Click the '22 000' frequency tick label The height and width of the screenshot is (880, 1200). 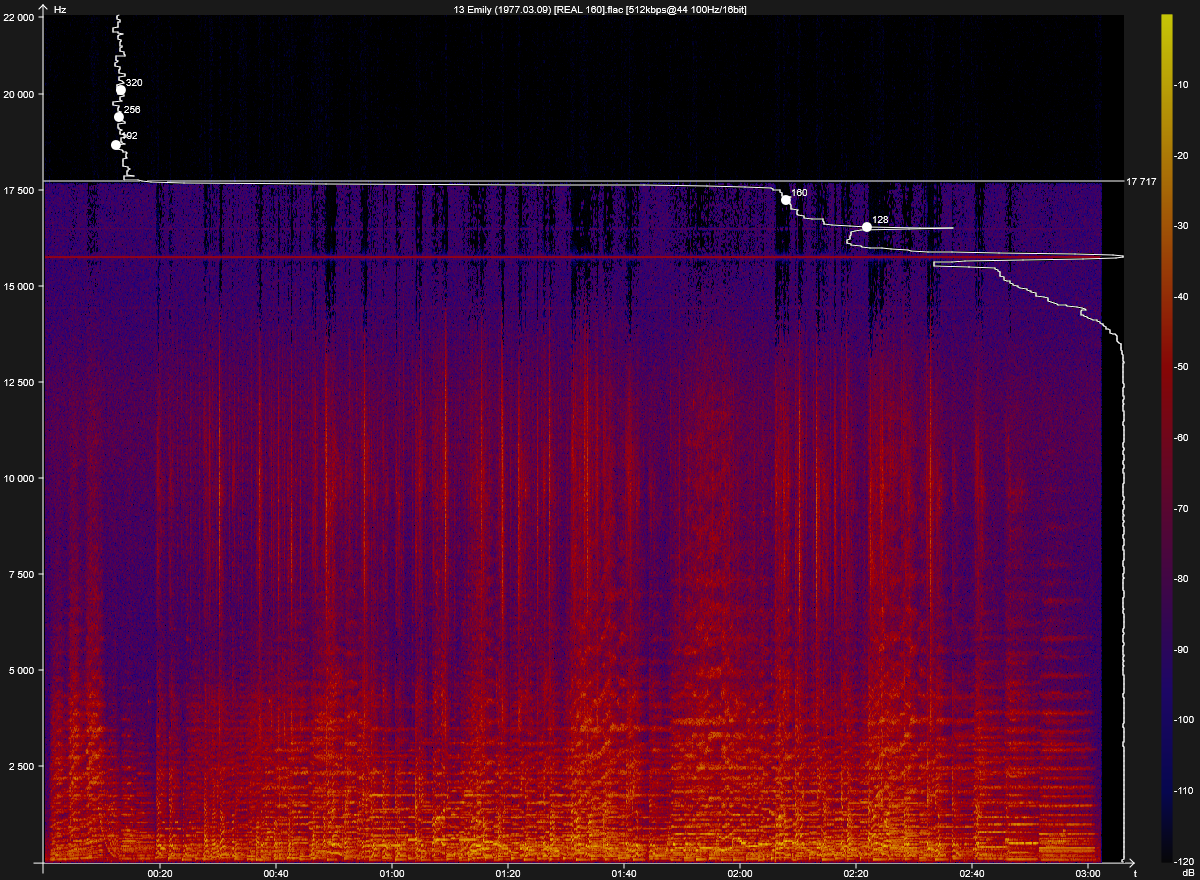[x=20, y=17]
